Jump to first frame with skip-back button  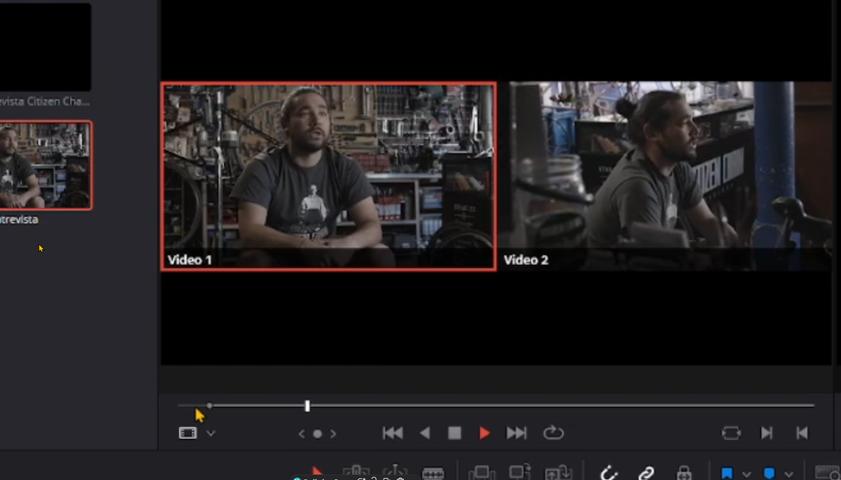(x=393, y=433)
